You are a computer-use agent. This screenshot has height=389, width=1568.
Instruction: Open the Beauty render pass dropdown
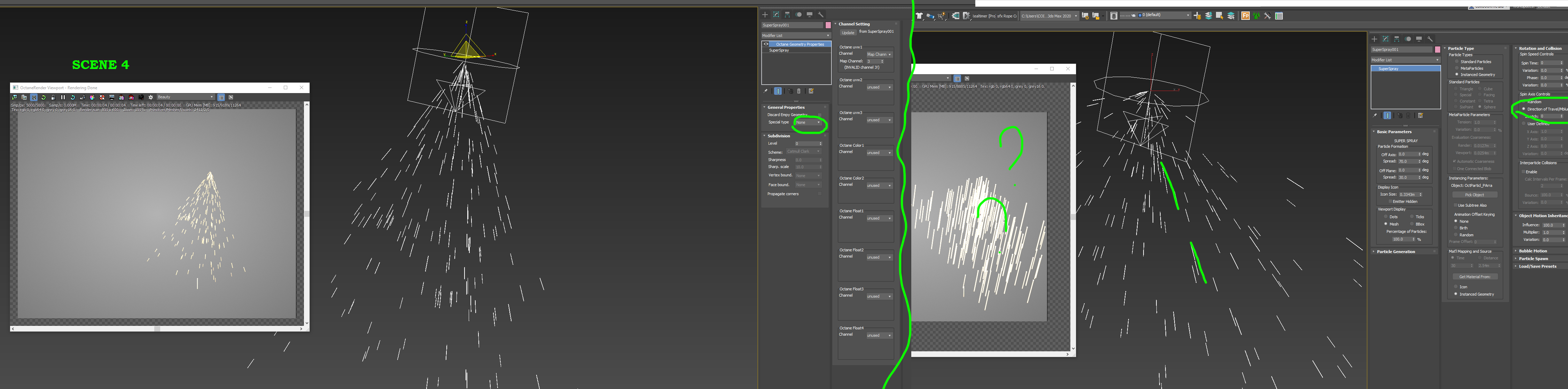coord(186,97)
